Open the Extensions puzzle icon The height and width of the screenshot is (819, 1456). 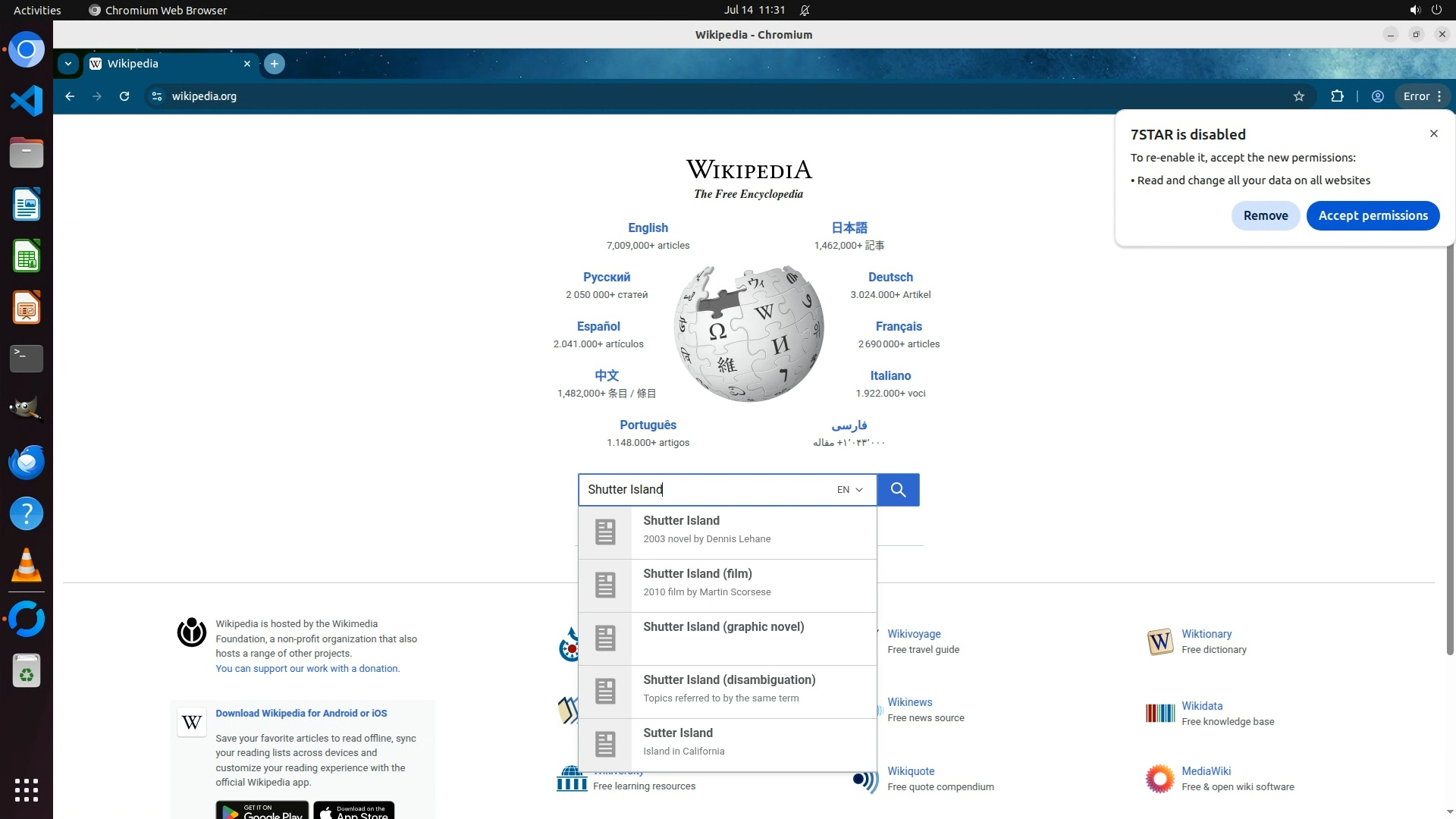pos(1337,96)
